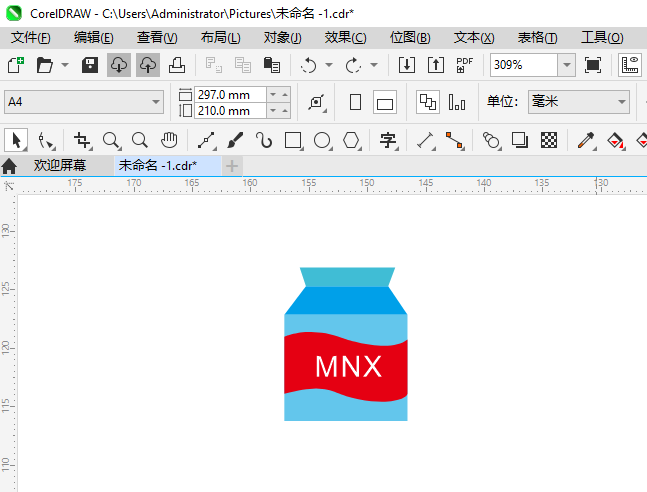Select the Pick arrow tool
This screenshot has height=492, width=647.
coord(16,140)
